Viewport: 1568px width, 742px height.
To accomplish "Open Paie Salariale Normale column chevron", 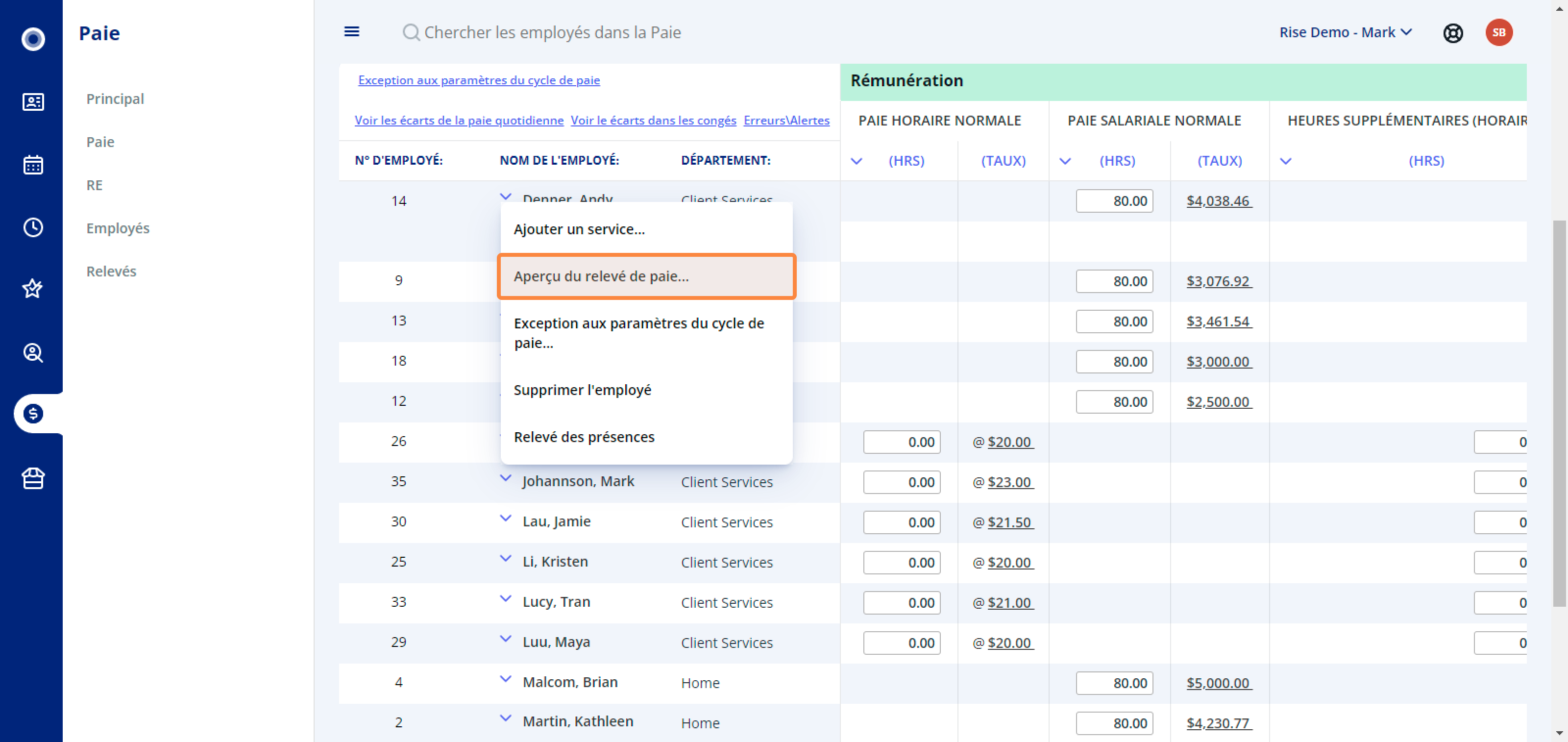I will point(1065,161).
